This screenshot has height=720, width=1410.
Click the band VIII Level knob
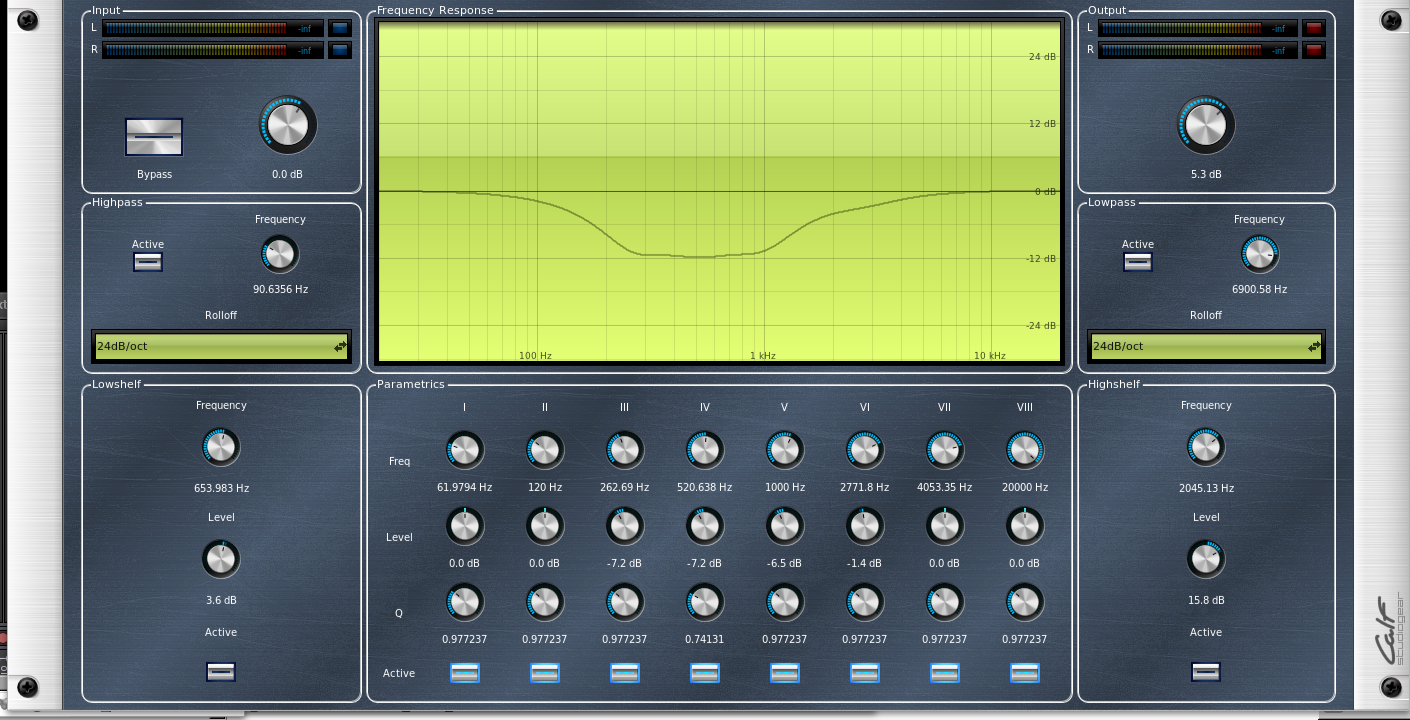(x=1025, y=526)
